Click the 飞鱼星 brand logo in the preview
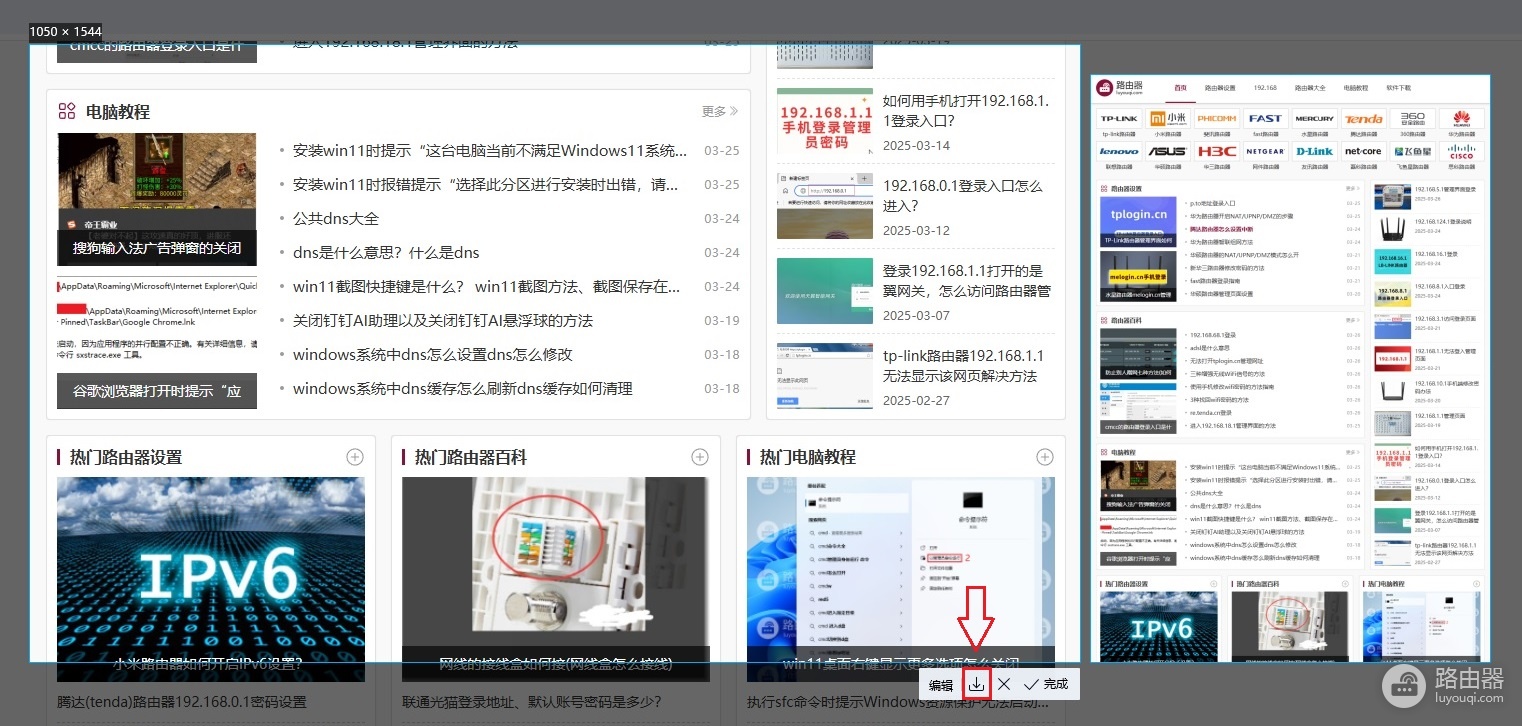1522x726 pixels. point(1412,152)
